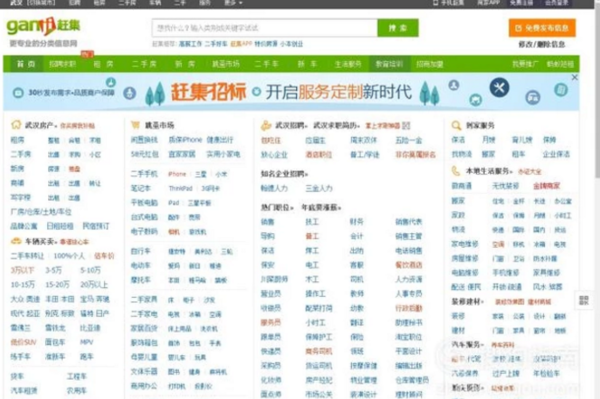Open the 租房 link under 武汉房产

[x=17, y=140]
